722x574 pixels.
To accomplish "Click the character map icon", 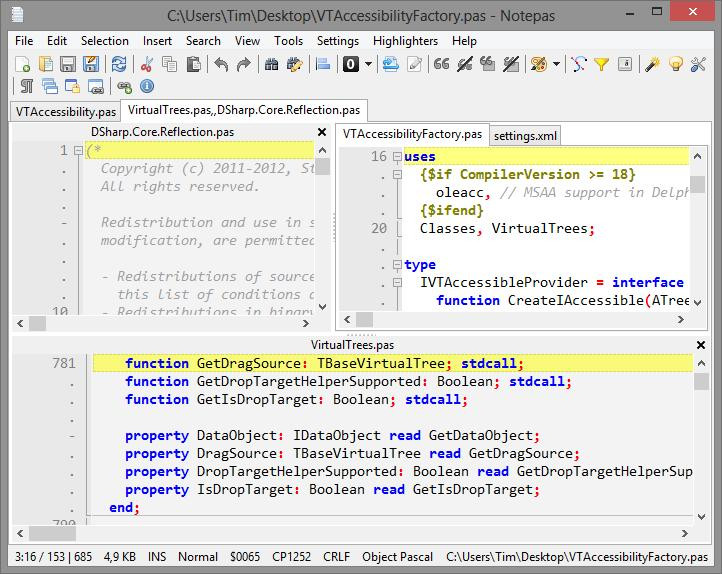I will tap(624, 64).
